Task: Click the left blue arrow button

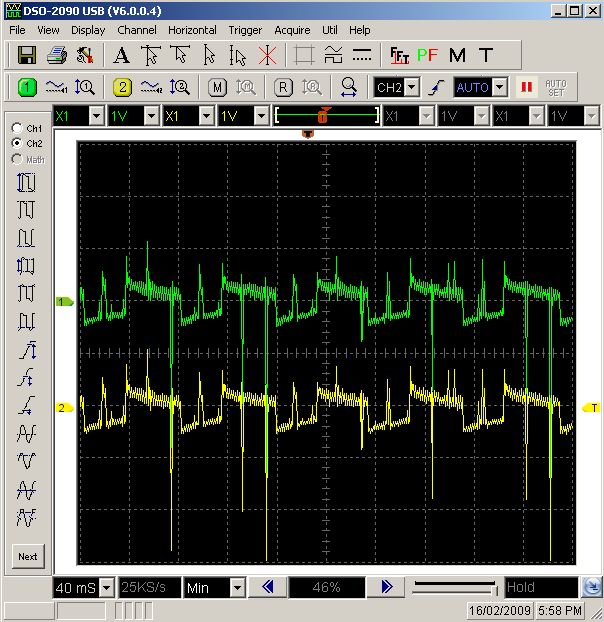Action: 268,587
